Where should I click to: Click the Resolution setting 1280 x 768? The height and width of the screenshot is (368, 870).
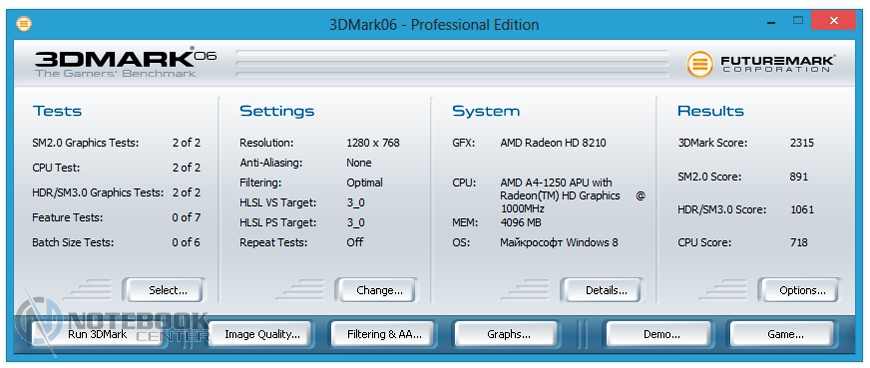tap(373, 143)
